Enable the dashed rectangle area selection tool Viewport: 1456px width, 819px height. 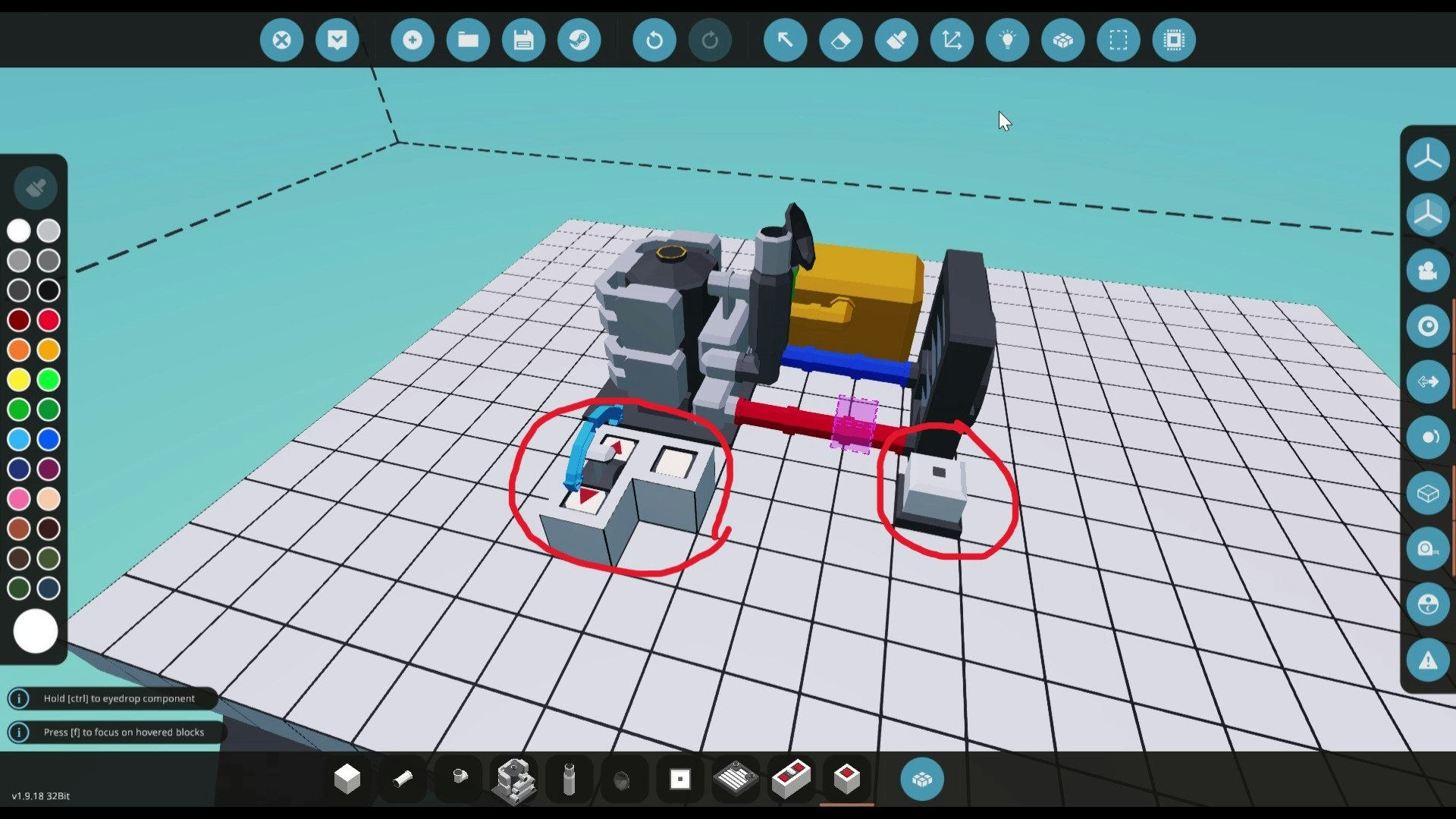pos(1119,39)
